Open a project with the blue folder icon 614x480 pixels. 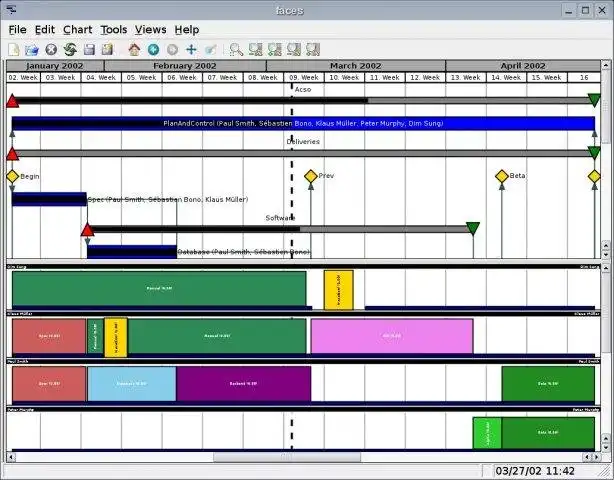point(32,50)
